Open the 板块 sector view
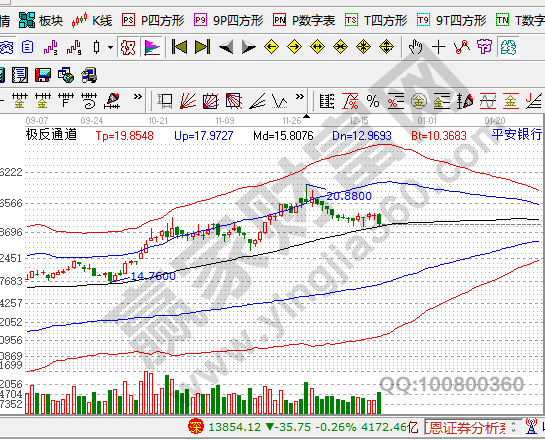 [x=41, y=21]
